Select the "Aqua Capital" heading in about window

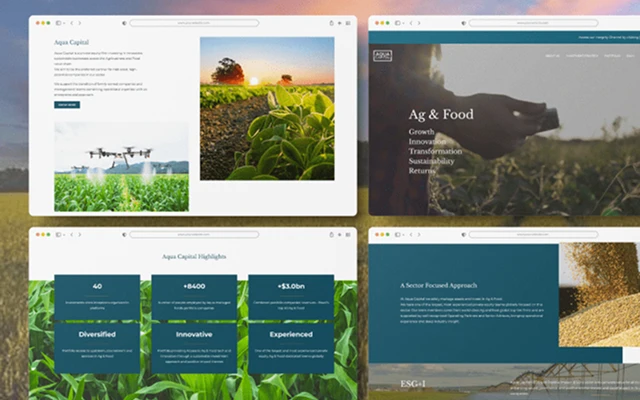tap(71, 42)
